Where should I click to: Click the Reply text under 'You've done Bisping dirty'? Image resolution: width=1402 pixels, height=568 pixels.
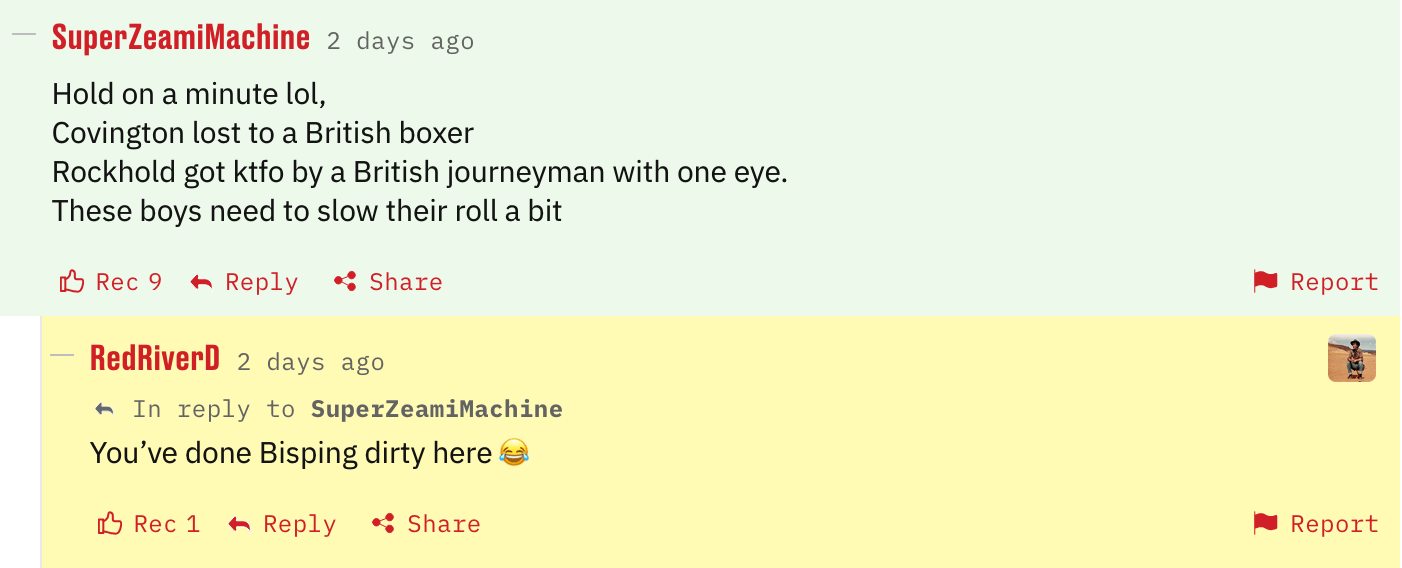pos(299,524)
